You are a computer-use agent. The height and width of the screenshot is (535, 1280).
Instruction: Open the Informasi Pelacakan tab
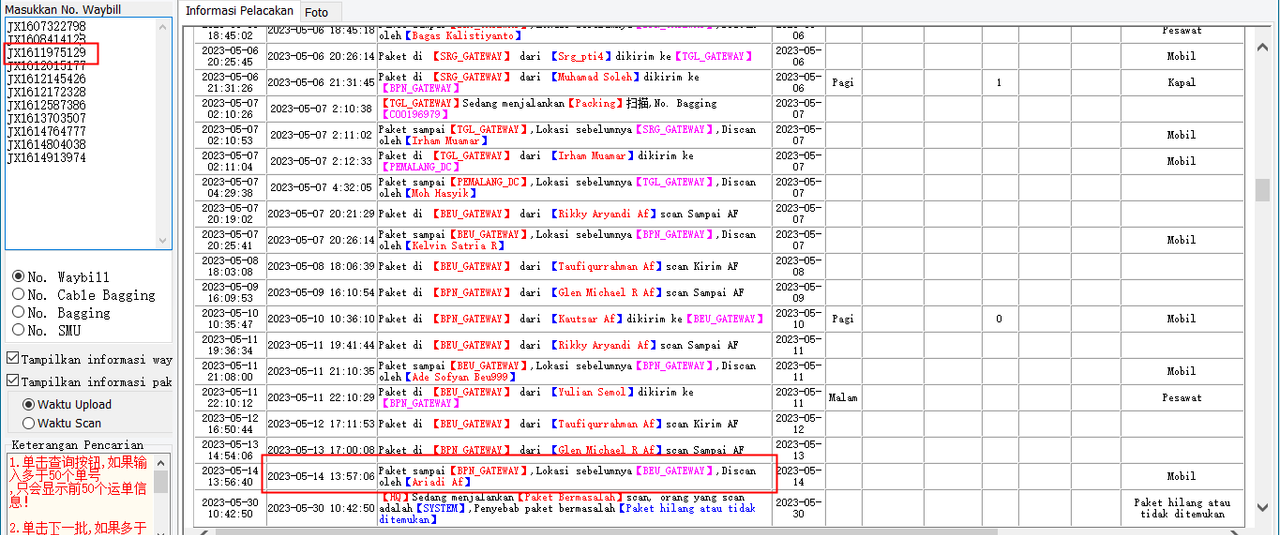240,11
